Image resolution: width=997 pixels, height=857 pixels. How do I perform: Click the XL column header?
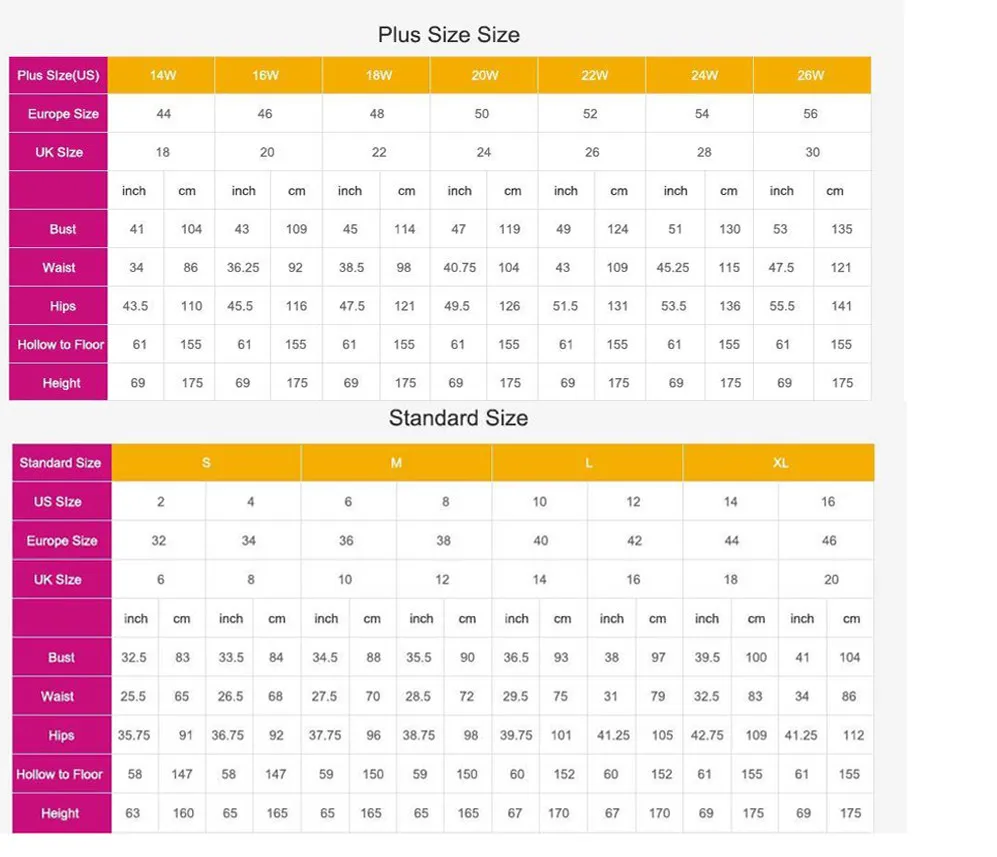point(779,463)
